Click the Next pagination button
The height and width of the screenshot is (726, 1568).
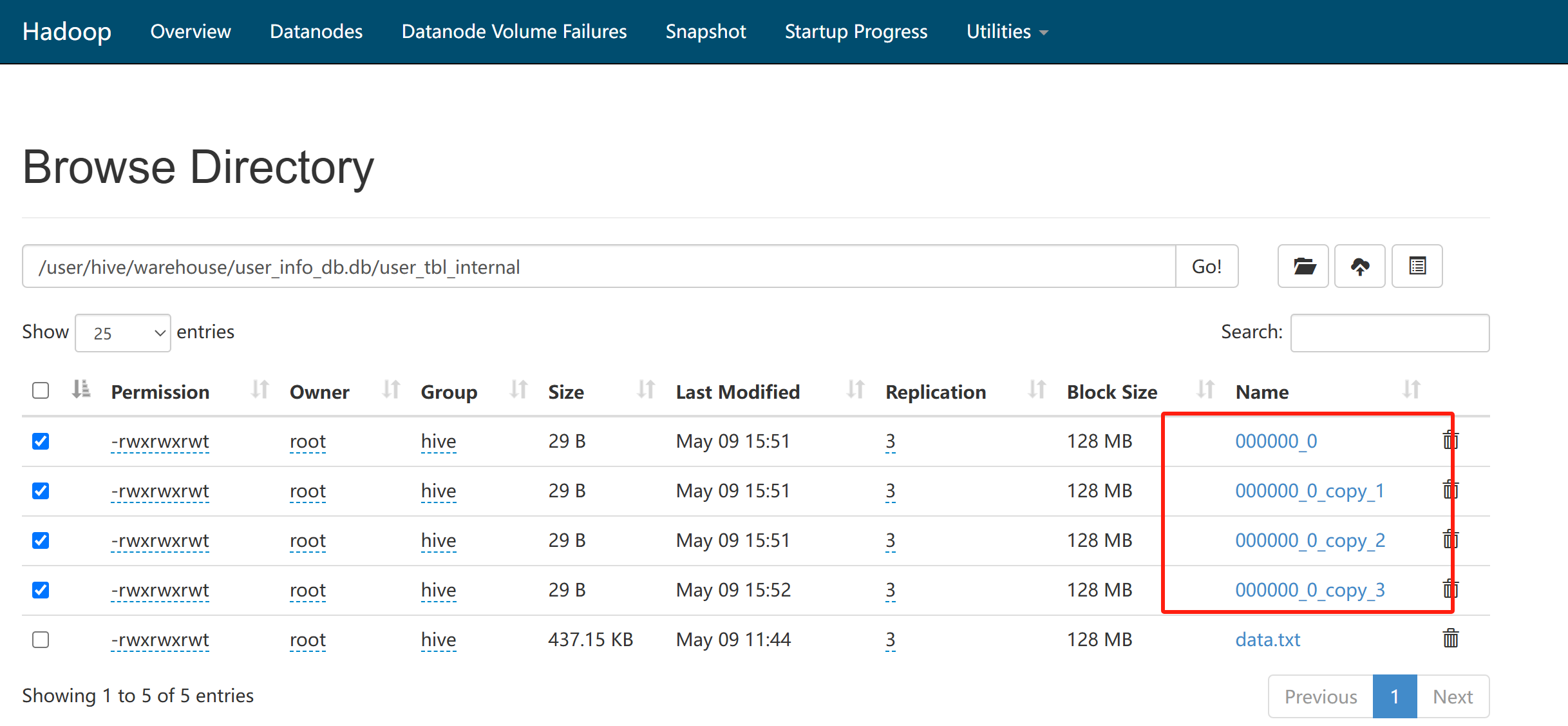pos(1453,696)
